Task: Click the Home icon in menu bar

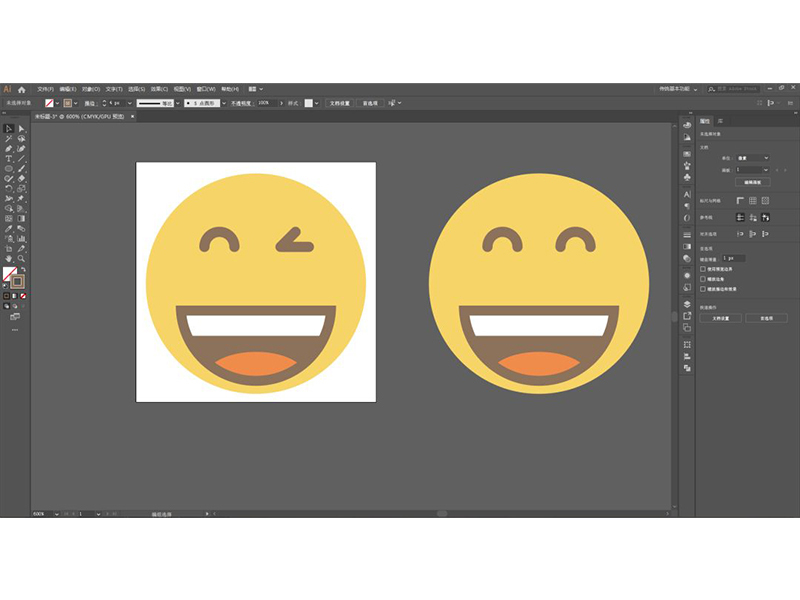Action: pos(21,89)
